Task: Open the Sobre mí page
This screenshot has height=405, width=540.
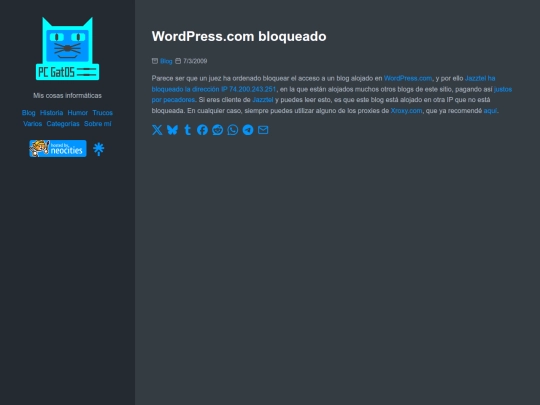Action: (98, 124)
